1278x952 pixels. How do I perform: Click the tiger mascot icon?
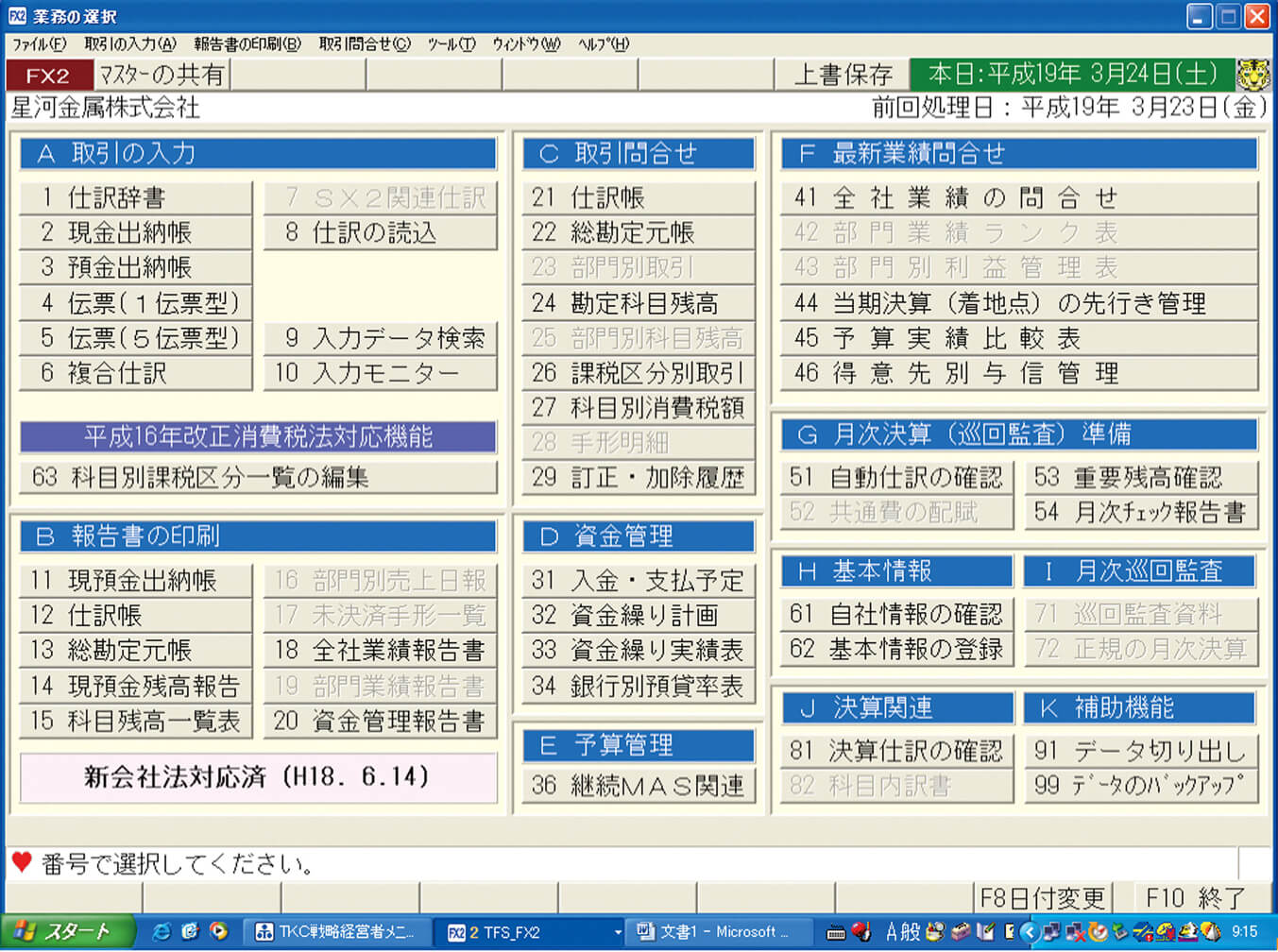coord(1253,75)
